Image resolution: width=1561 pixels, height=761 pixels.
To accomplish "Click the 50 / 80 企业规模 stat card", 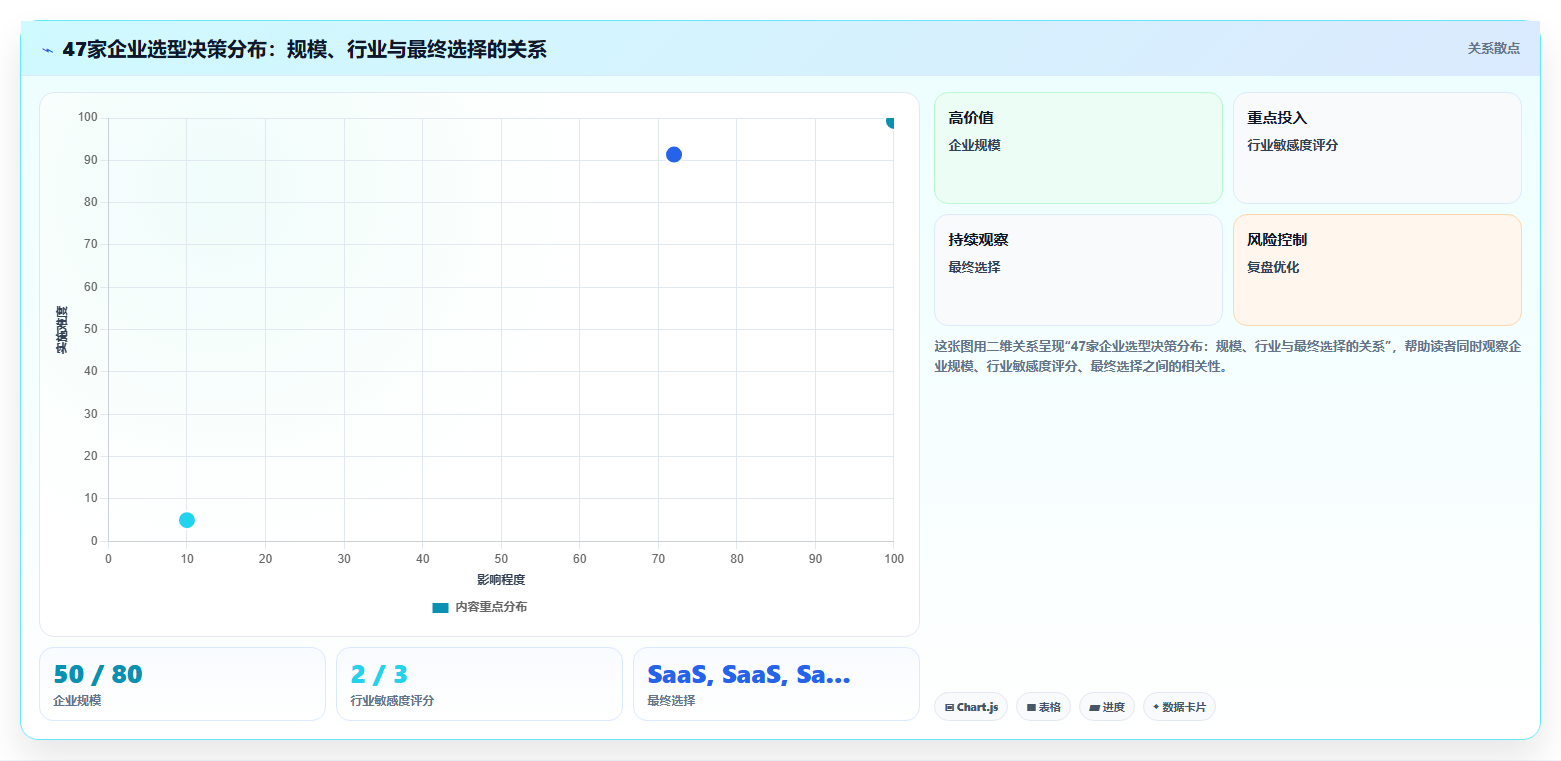I will click(182, 684).
